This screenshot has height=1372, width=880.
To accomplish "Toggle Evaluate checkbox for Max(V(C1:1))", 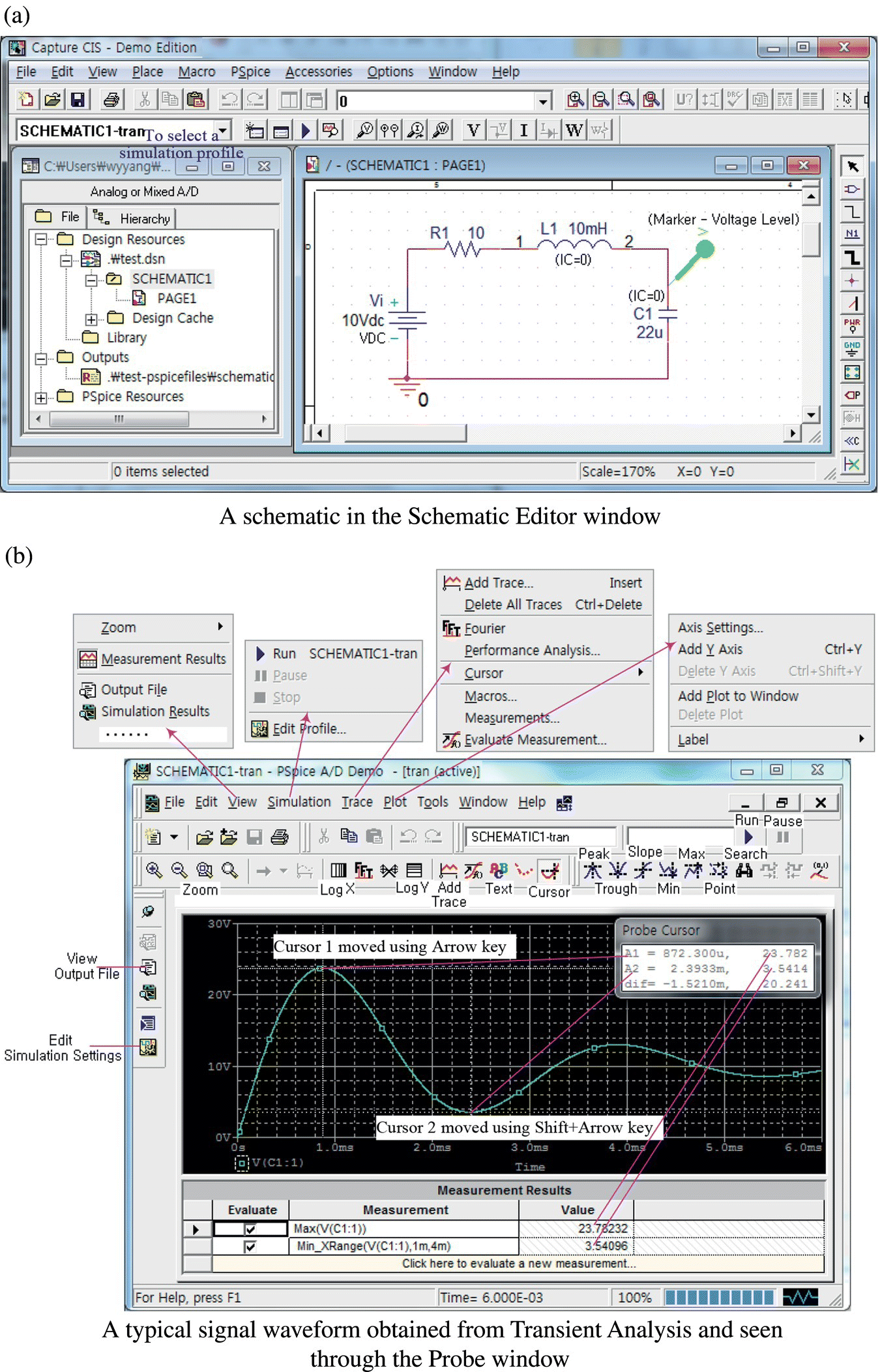I will [x=250, y=1229].
